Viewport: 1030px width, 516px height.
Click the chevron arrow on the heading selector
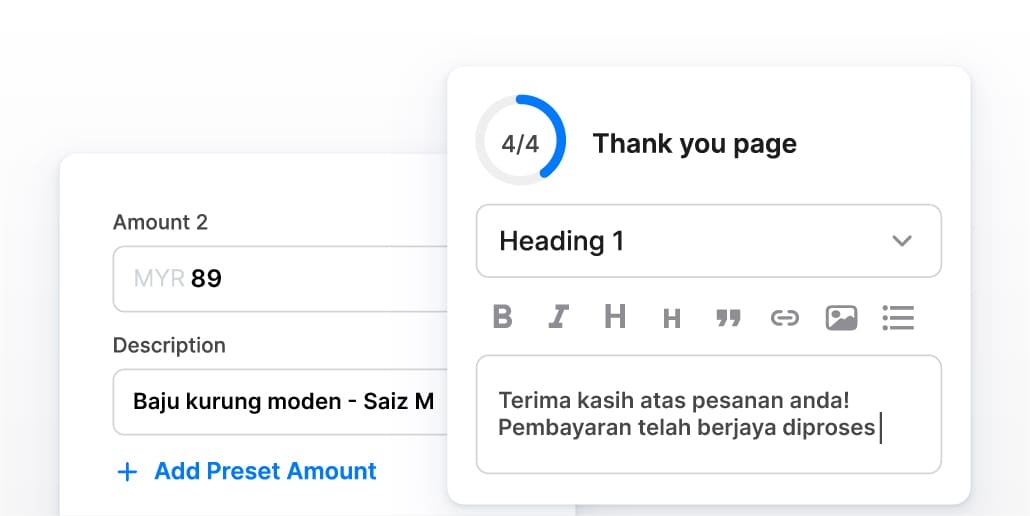point(902,241)
